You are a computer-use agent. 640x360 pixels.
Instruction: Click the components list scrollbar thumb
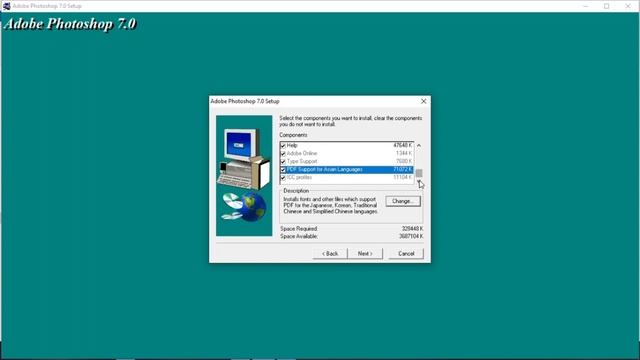pyautogui.click(x=419, y=173)
